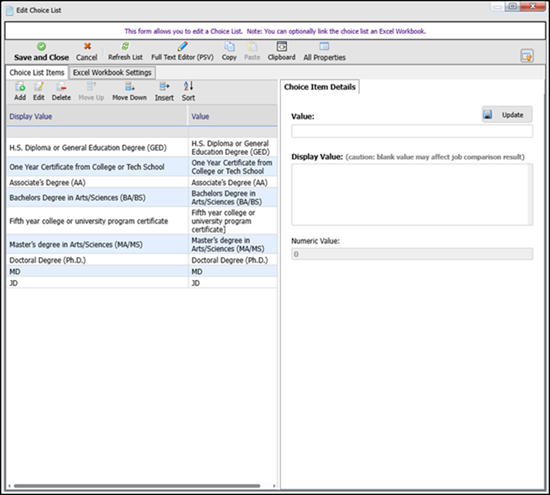Select the MD display value row
Image resolution: width=550 pixels, height=495 pixels.
tap(97, 272)
